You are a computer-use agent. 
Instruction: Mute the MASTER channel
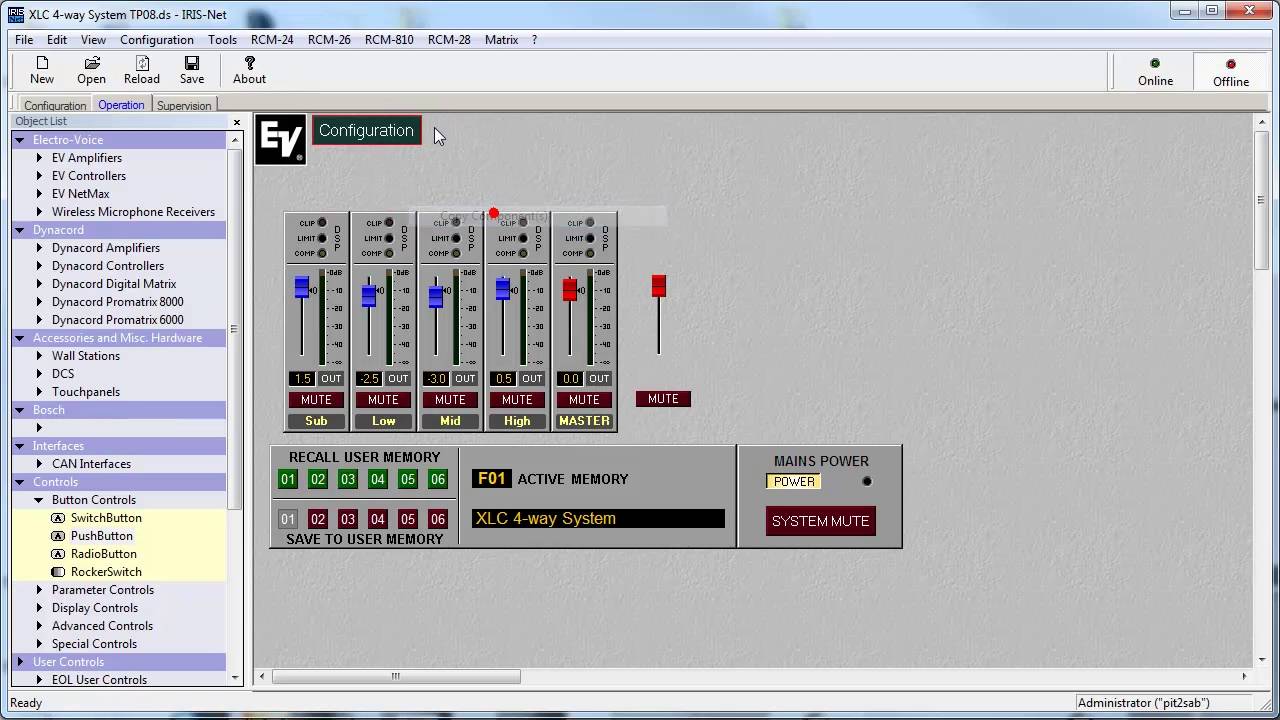tap(584, 400)
